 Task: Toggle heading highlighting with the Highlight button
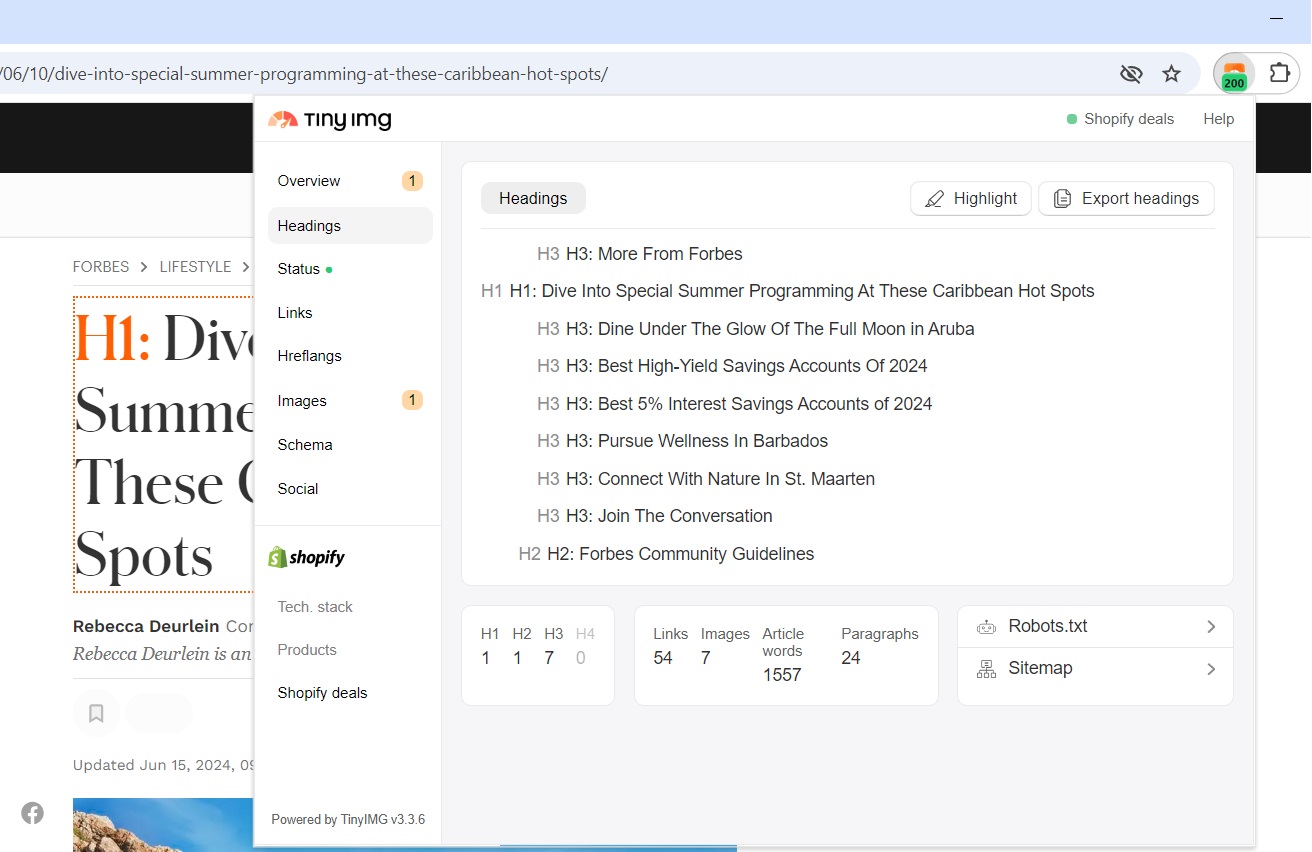969,198
